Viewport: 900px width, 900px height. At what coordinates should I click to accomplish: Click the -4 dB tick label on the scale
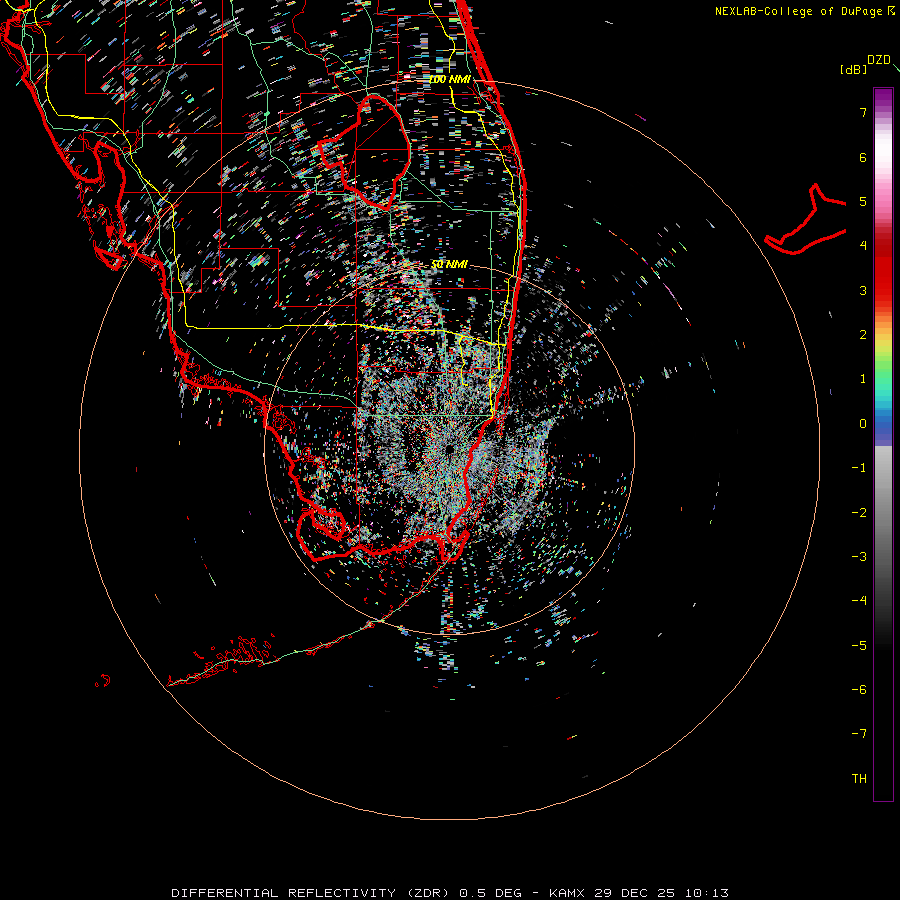[x=859, y=601]
